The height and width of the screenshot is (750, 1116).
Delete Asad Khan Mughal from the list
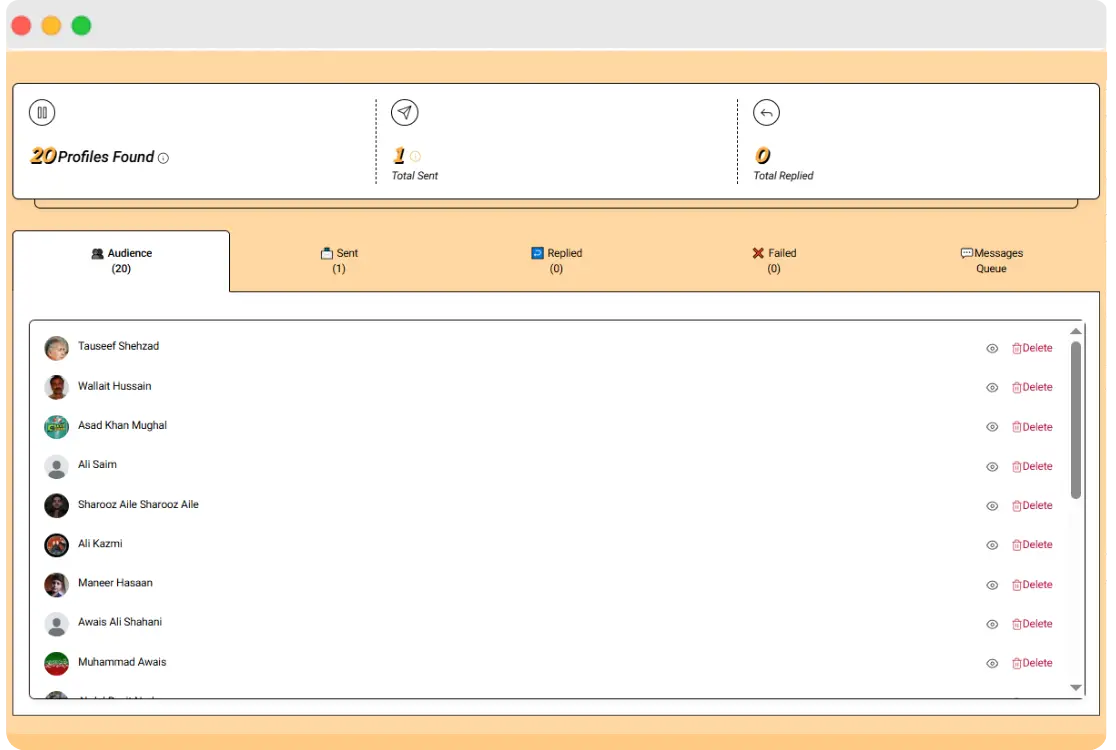pyautogui.click(x=1032, y=427)
